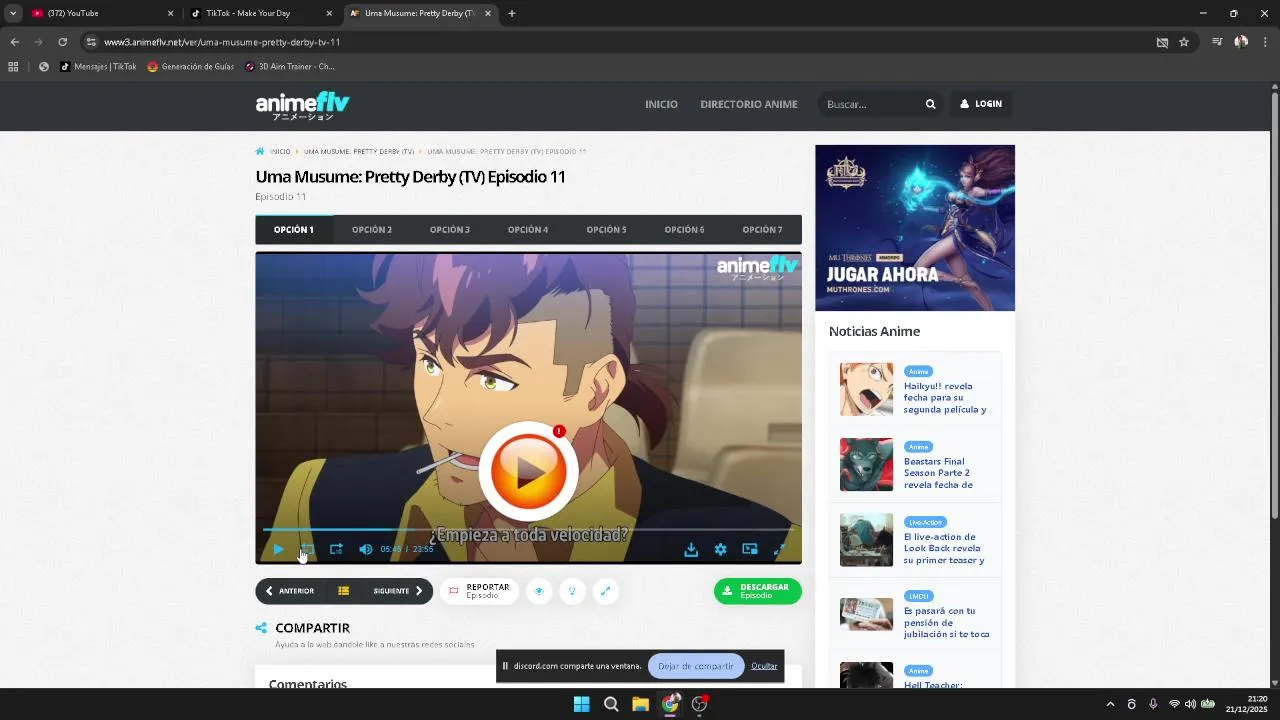Click the Haikyu!! news thumbnail
This screenshot has height=720, width=1280.
click(x=866, y=389)
